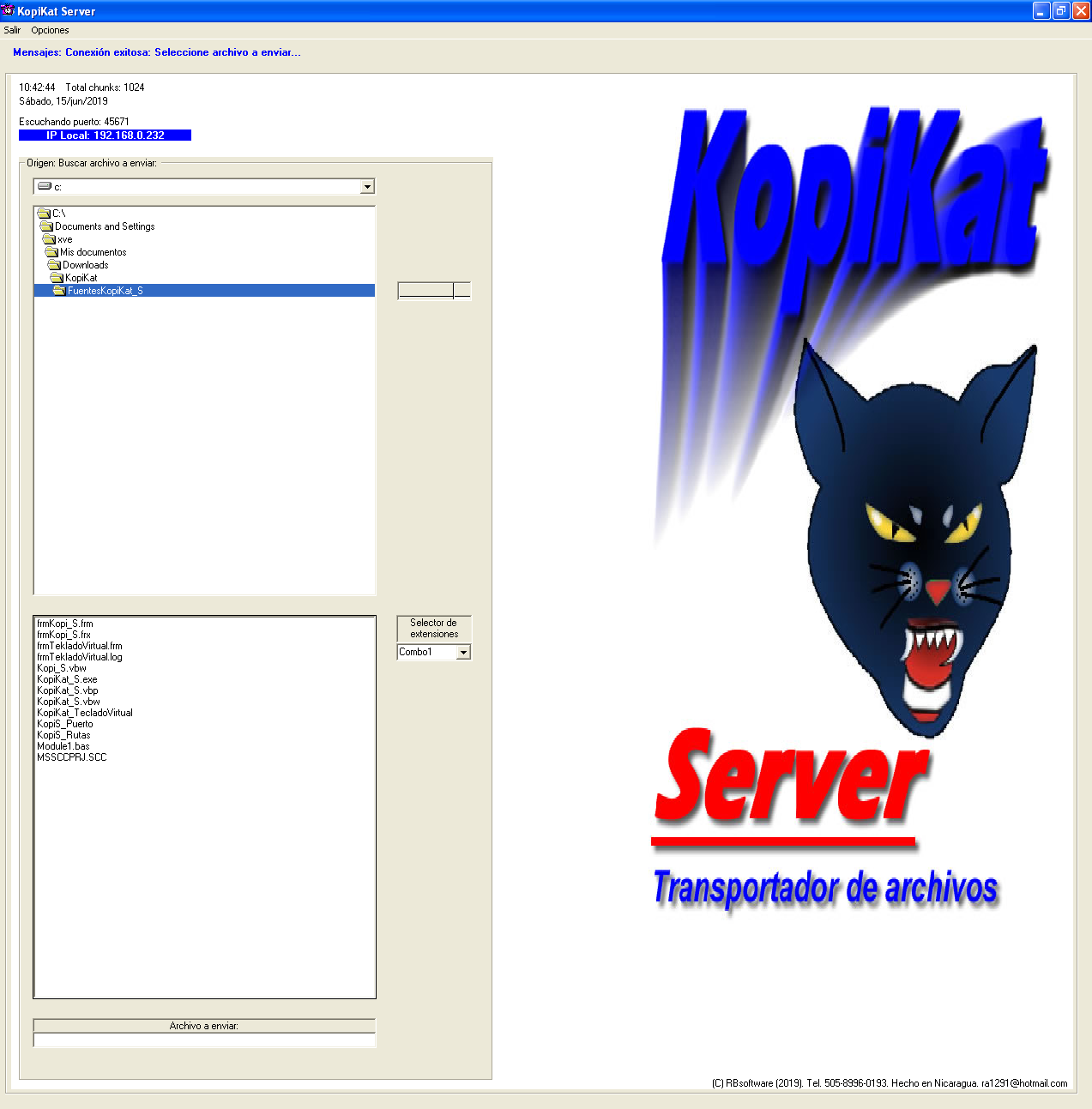The image size is (1092, 1109).
Task: Click the IP Local 192.168.0.232 label
Action: [105, 136]
